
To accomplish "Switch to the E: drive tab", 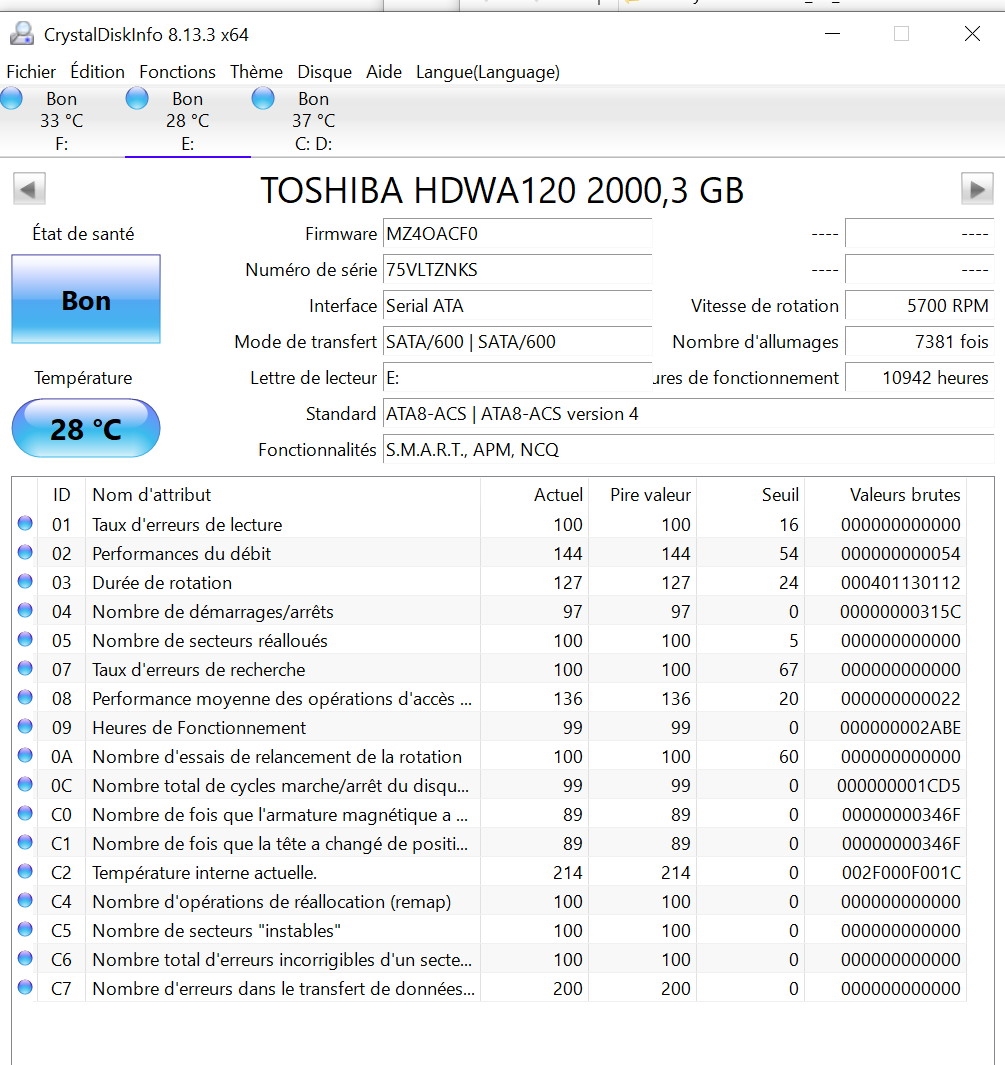I will tap(187, 121).
